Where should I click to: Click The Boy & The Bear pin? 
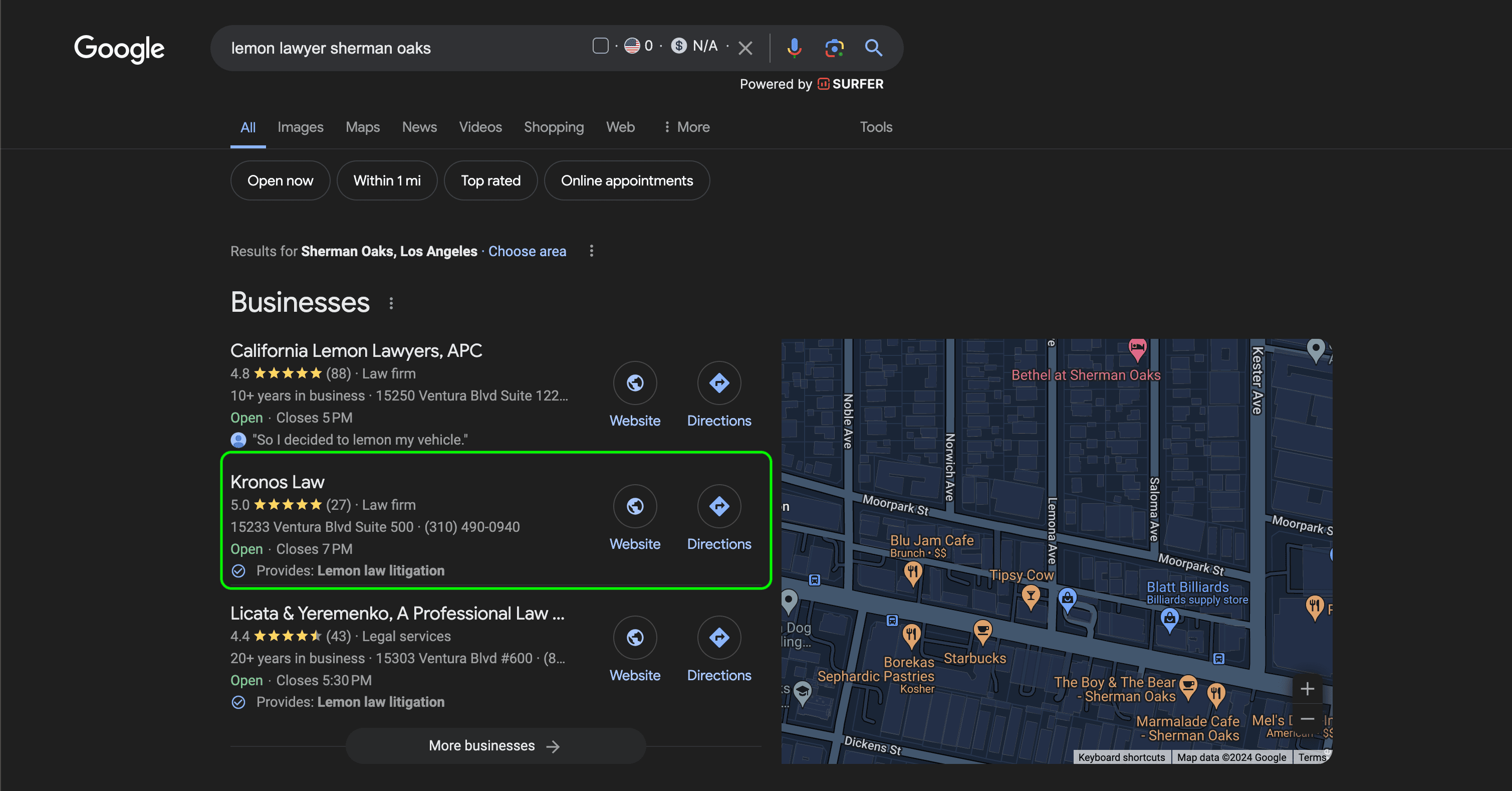click(x=1188, y=687)
